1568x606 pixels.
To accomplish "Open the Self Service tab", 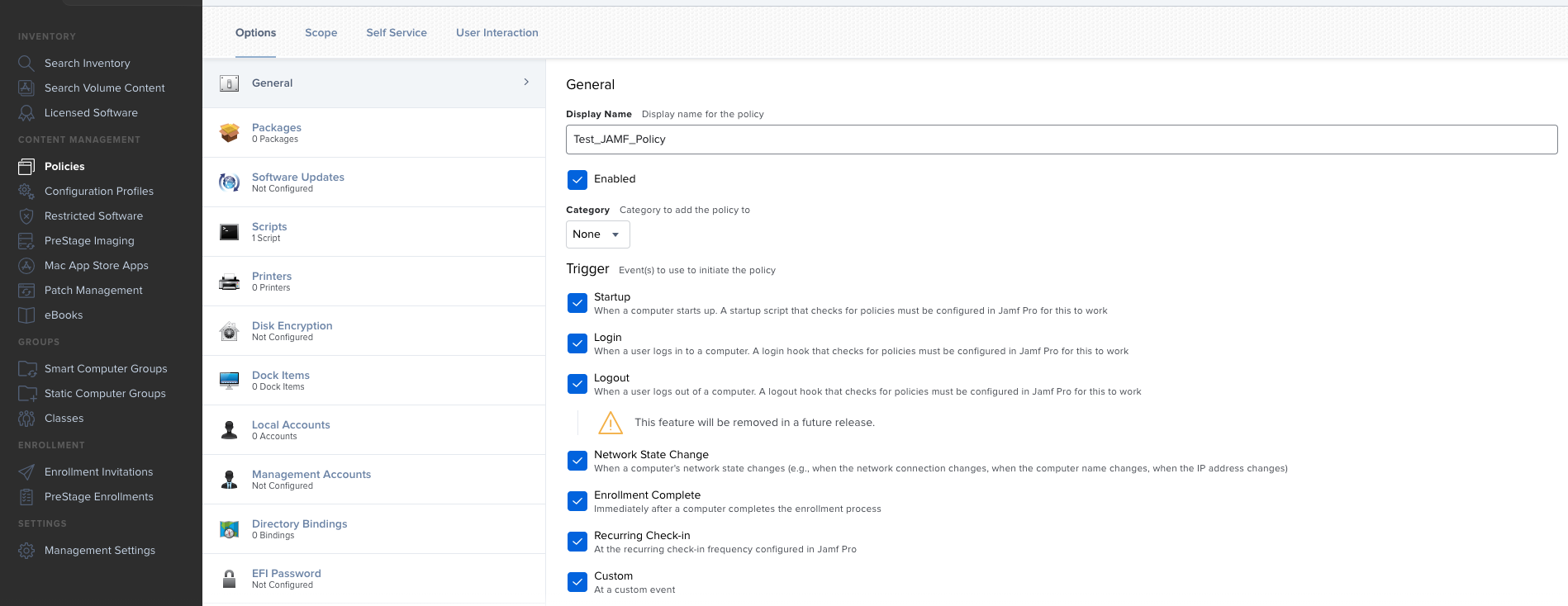I will point(397,33).
